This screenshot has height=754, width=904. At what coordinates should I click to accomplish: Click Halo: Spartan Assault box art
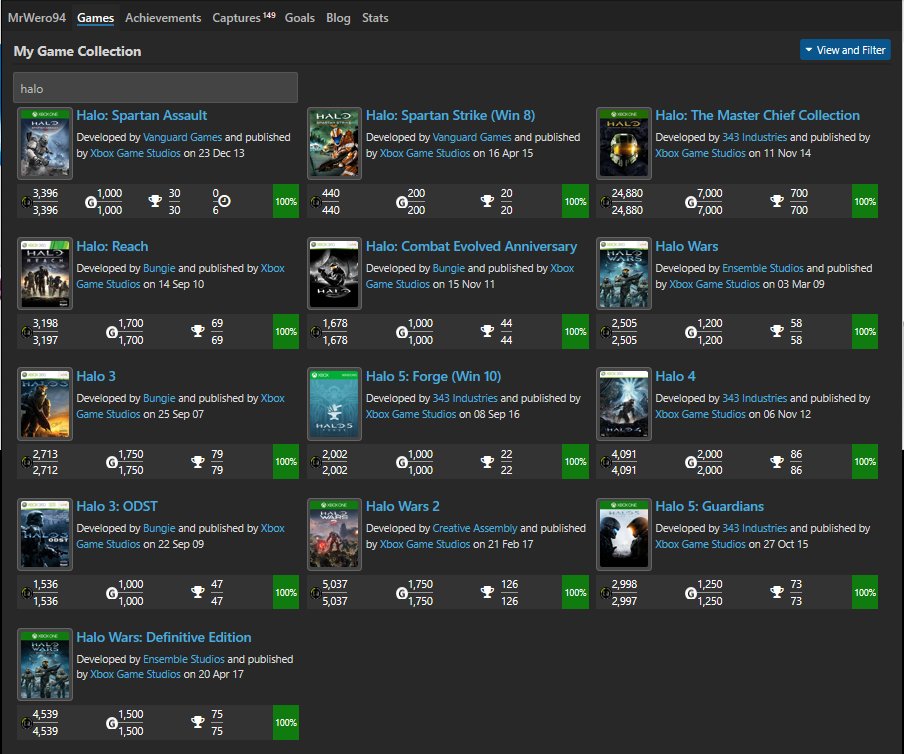click(45, 144)
